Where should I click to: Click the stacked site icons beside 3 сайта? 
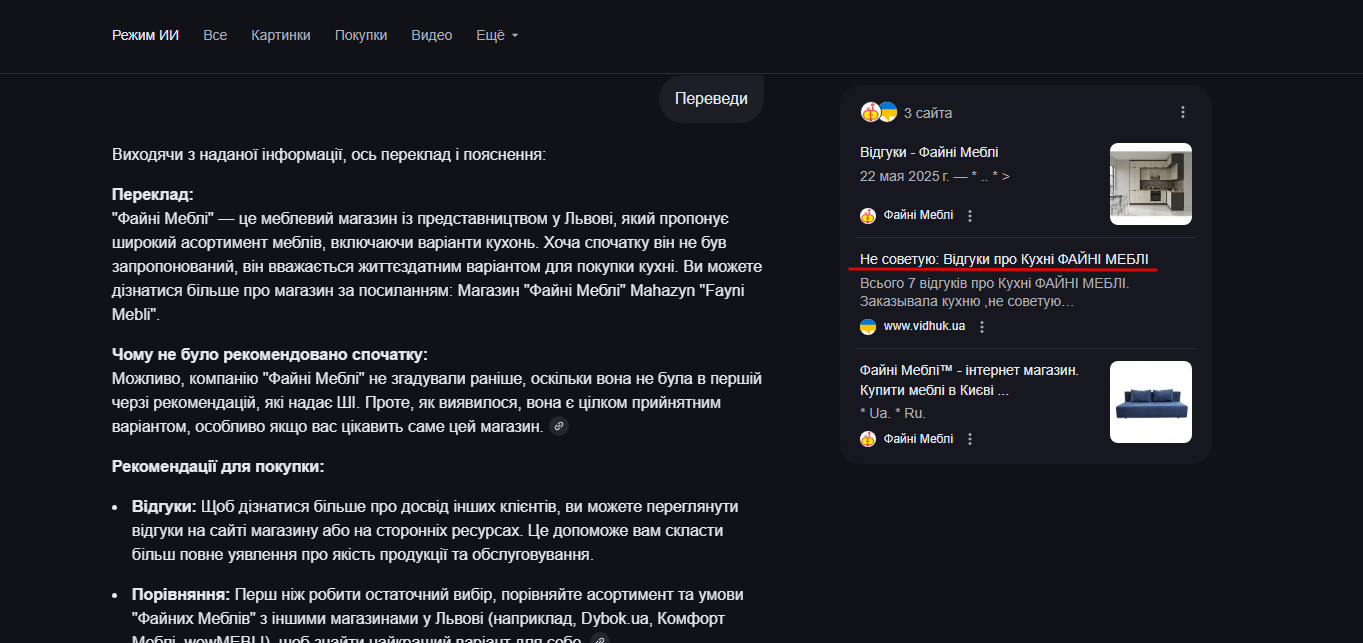tap(879, 112)
